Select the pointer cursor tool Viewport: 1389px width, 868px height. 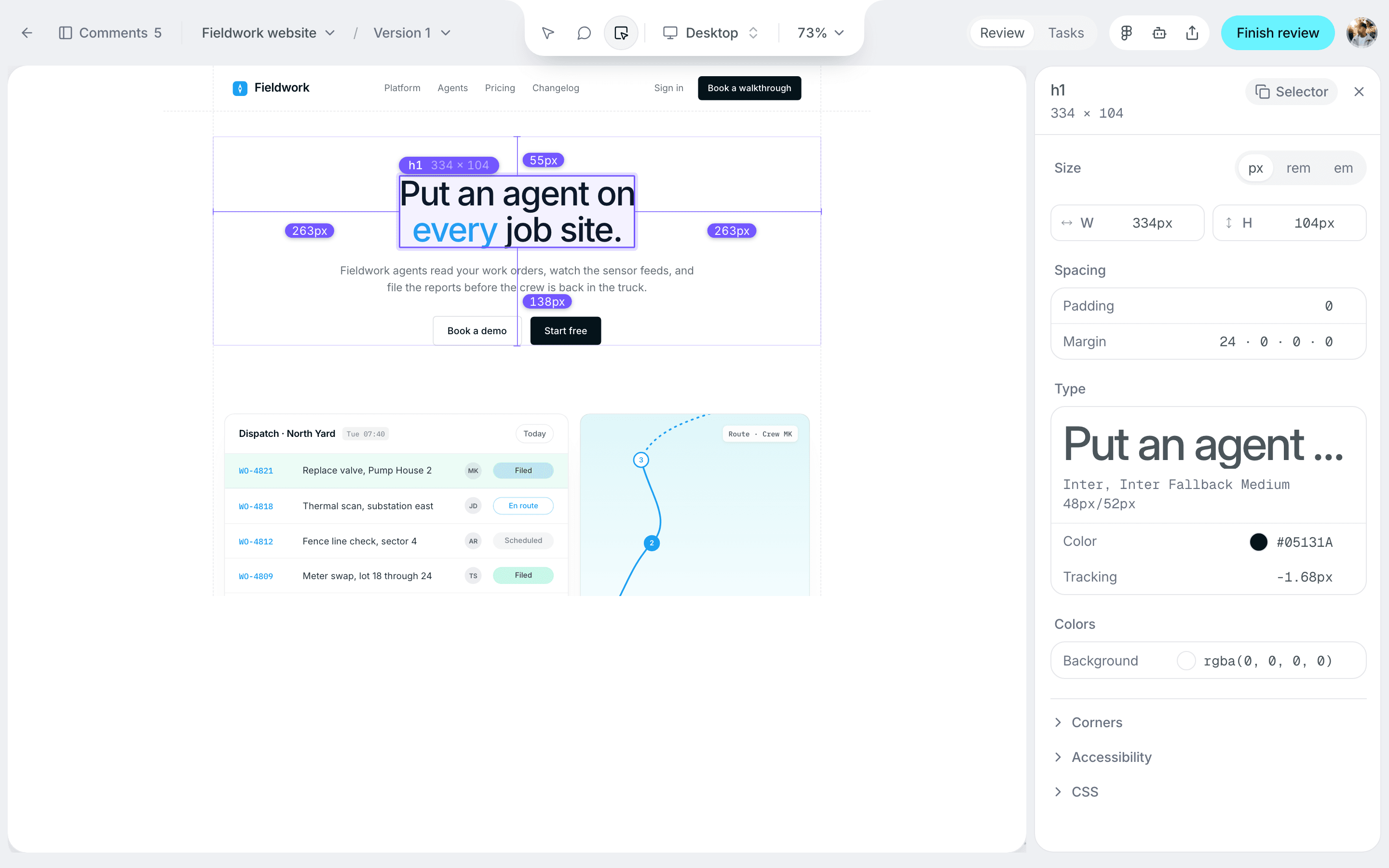pos(548,33)
